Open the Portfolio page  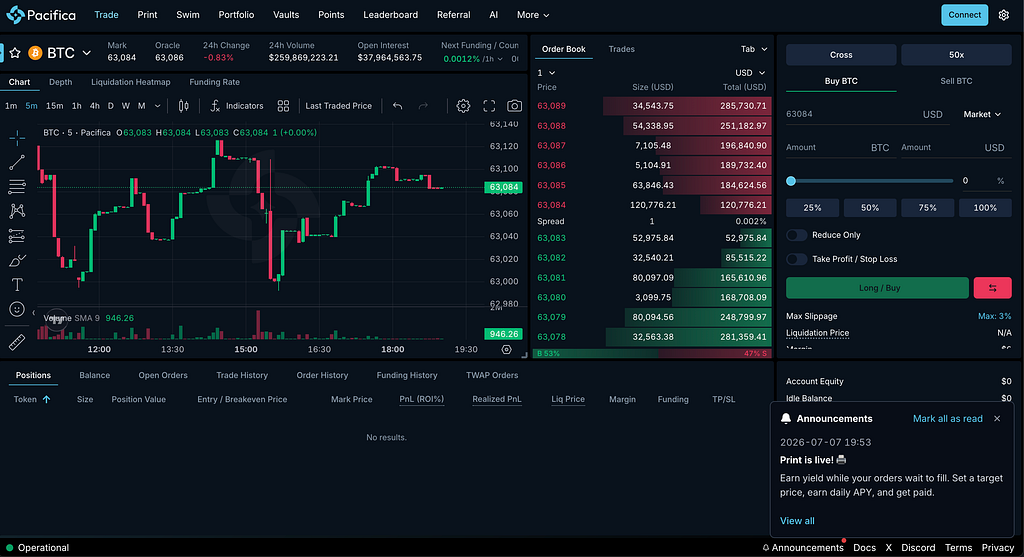click(x=236, y=14)
